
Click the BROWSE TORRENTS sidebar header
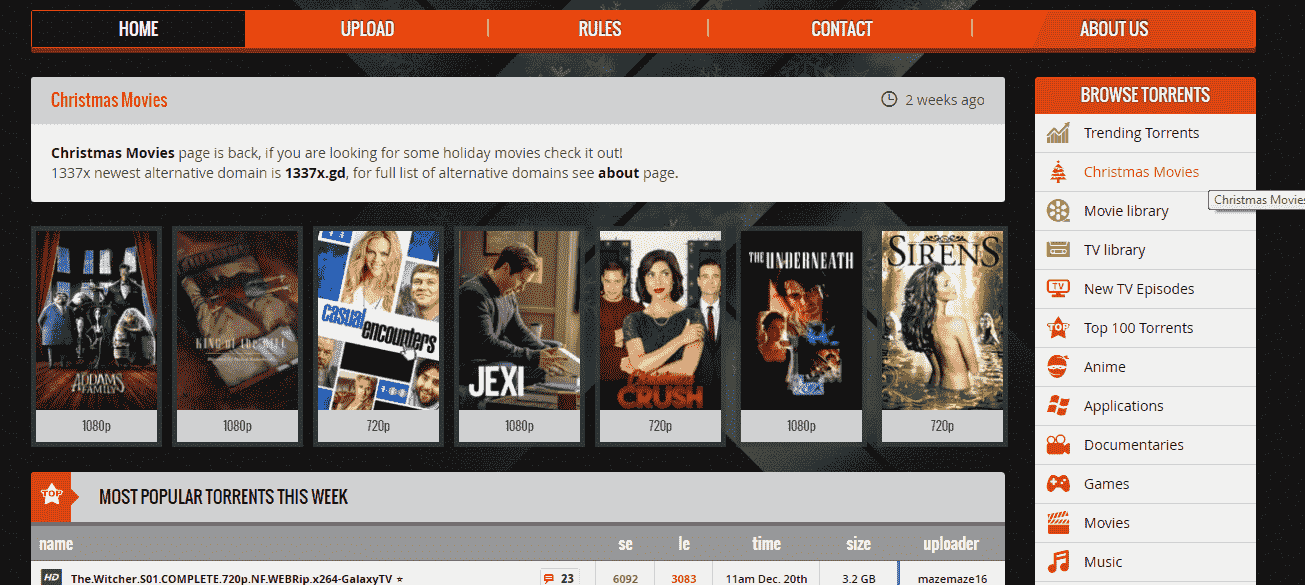coord(1145,95)
